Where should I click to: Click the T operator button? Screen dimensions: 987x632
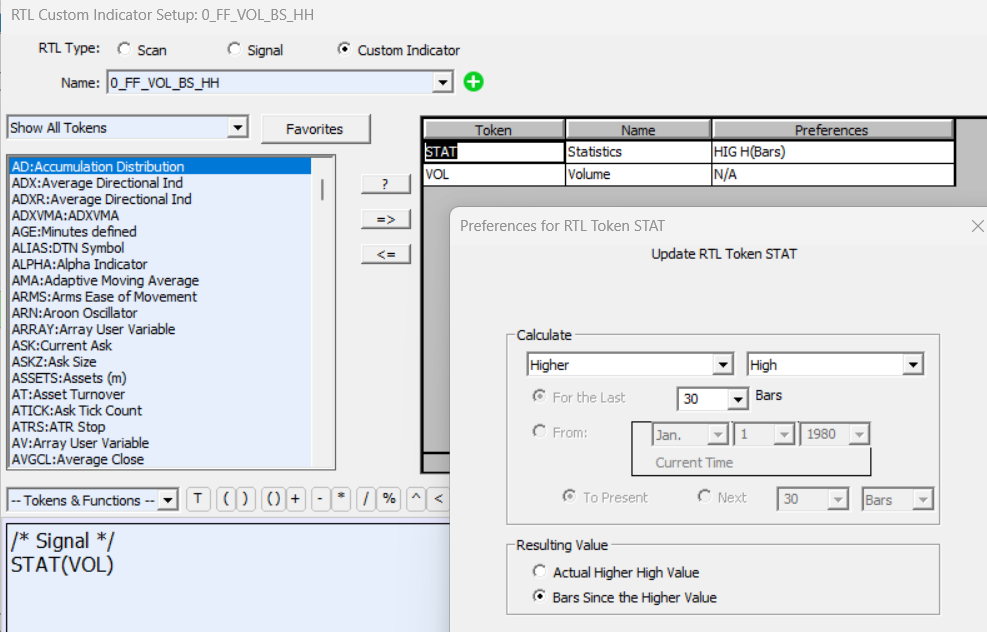pos(198,499)
